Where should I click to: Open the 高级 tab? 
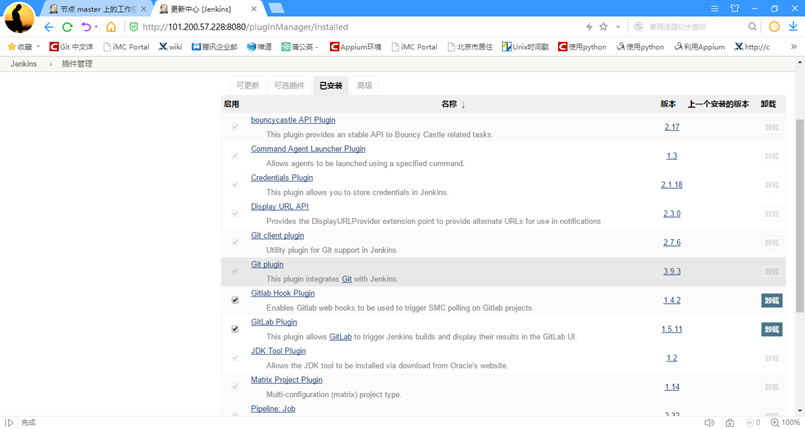pos(365,86)
